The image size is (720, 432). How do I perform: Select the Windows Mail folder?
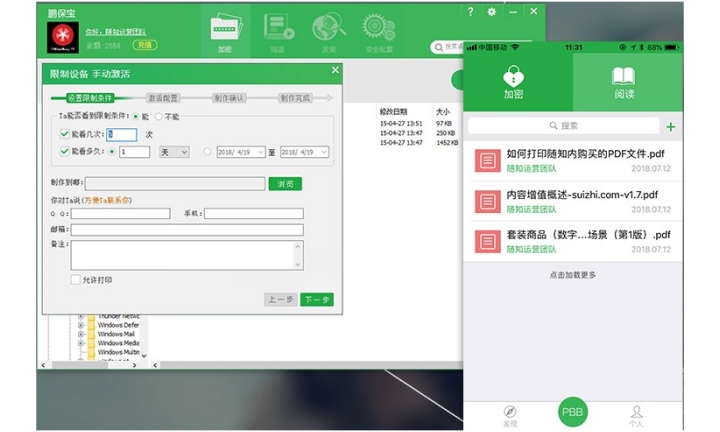pos(116,334)
